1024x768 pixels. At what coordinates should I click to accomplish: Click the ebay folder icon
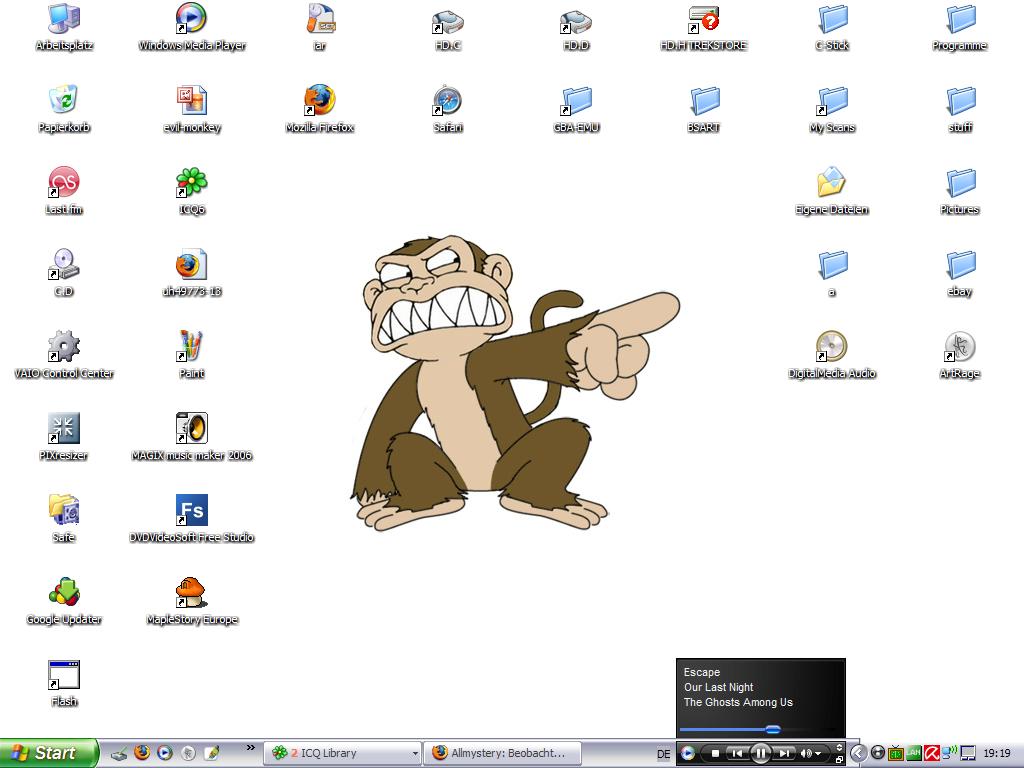coord(959,274)
